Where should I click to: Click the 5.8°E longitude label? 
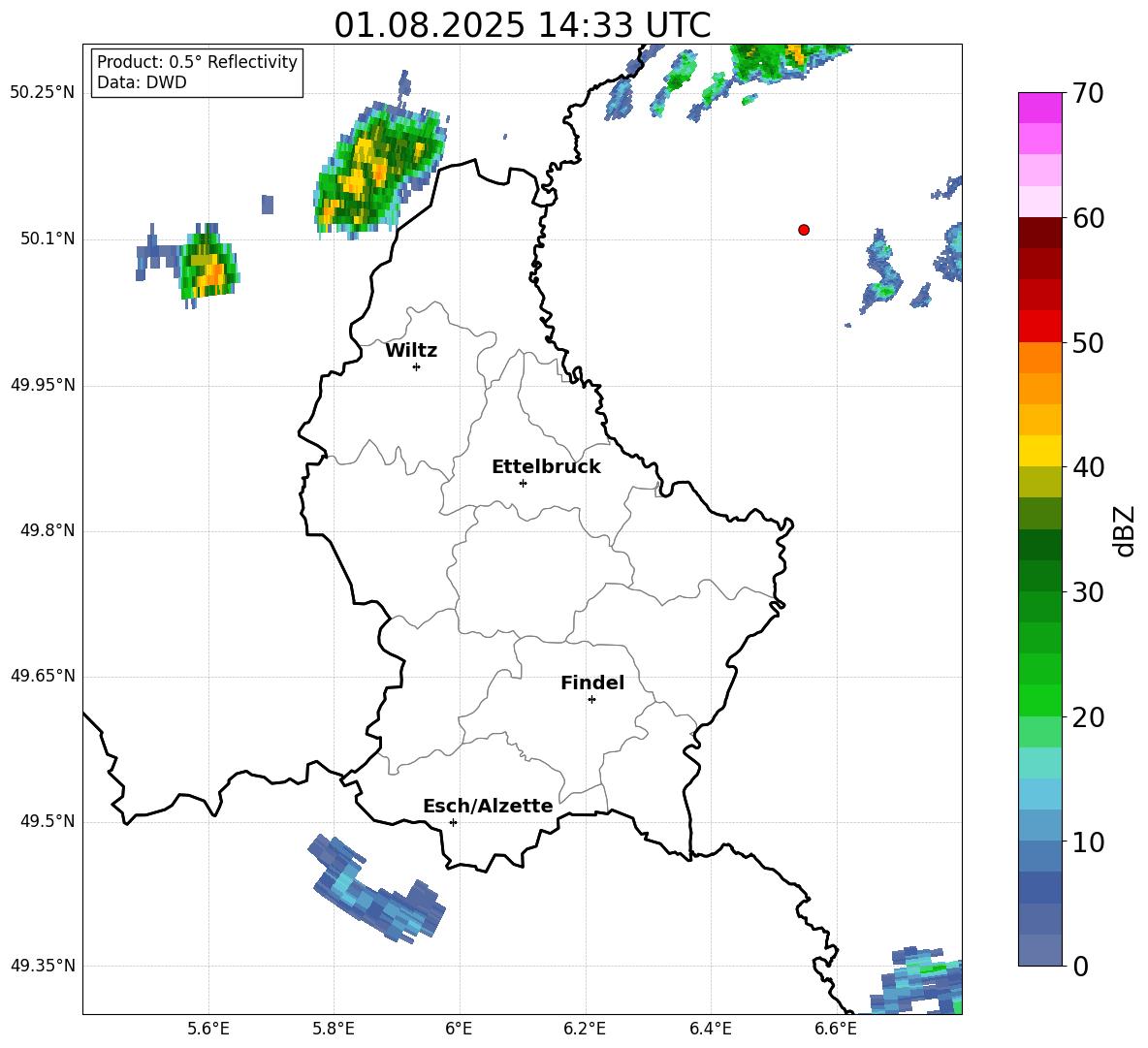[x=334, y=1029]
